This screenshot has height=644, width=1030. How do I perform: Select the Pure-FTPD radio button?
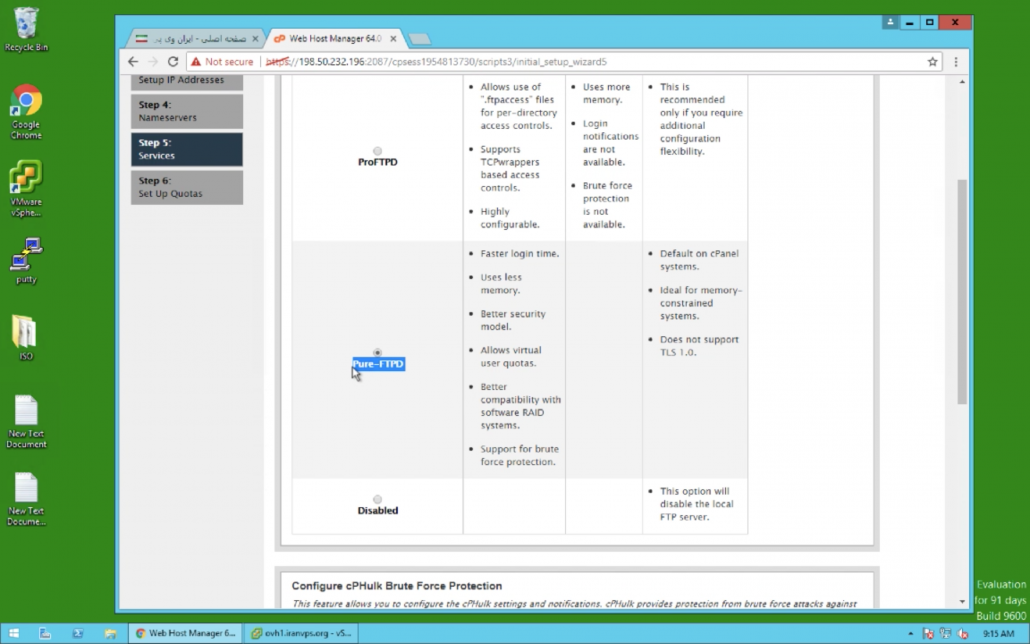(x=377, y=353)
